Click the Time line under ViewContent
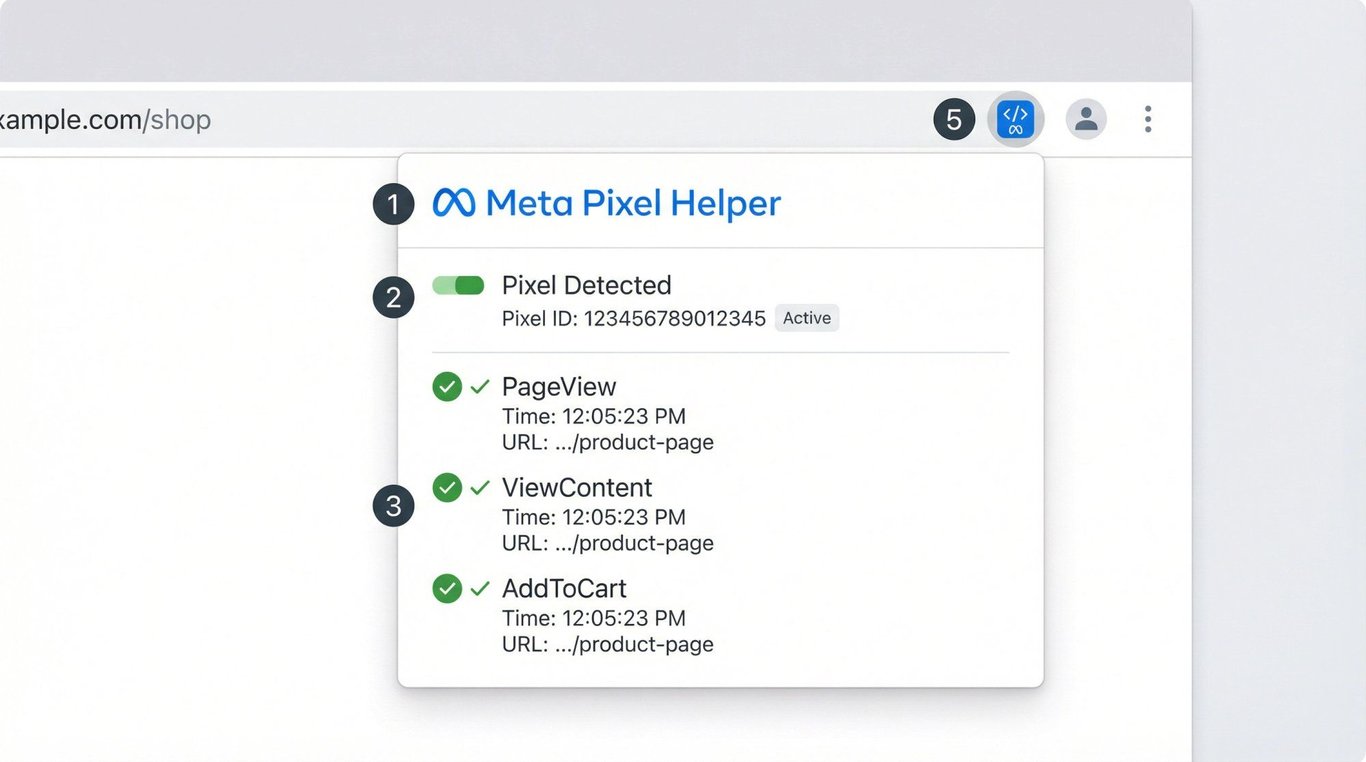Image resolution: width=1366 pixels, height=762 pixels. (594, 517)
